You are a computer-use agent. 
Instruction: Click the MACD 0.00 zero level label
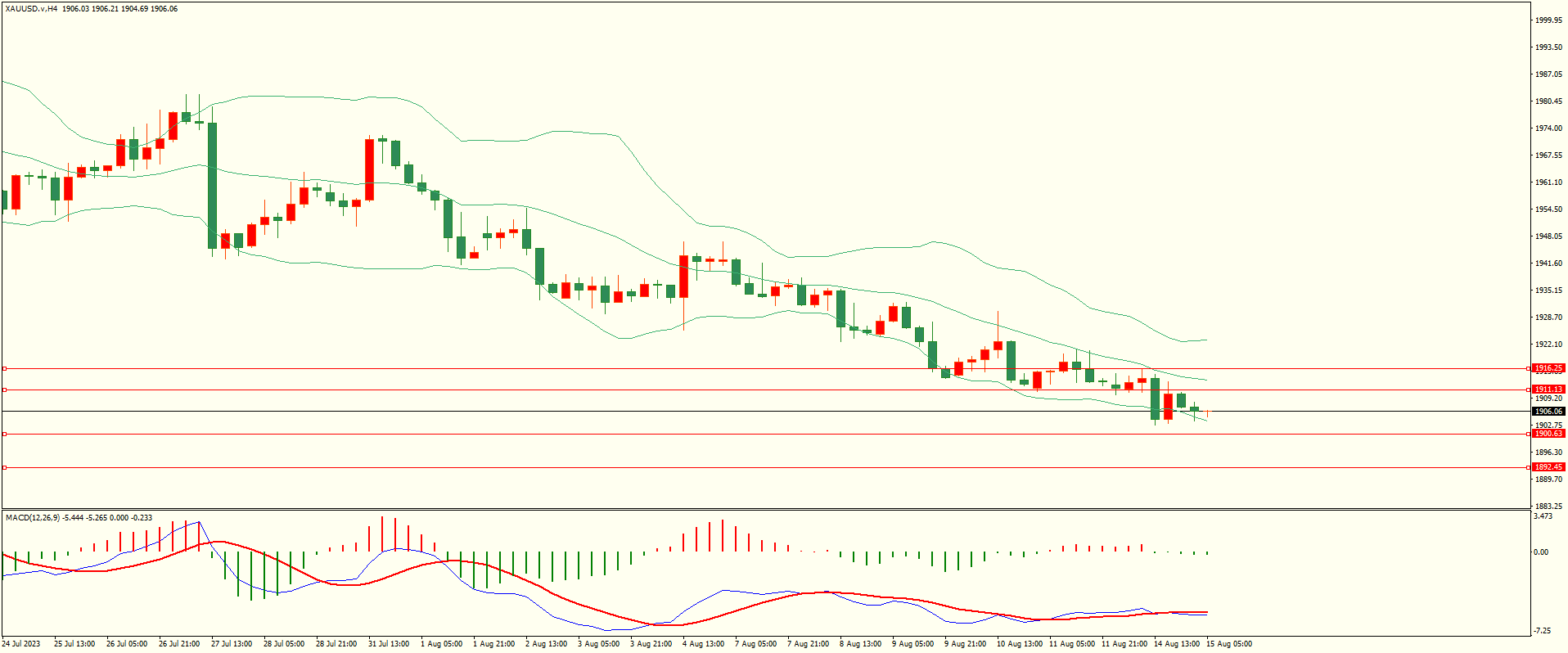(1541, 552)
